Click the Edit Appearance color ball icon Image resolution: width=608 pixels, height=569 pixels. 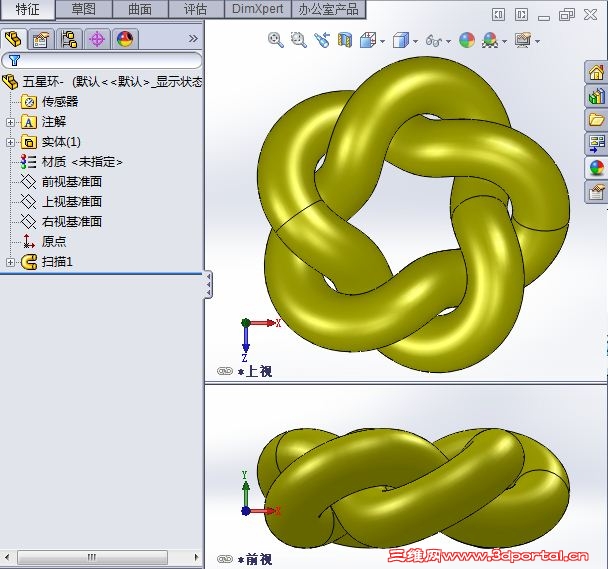(467, 40)
